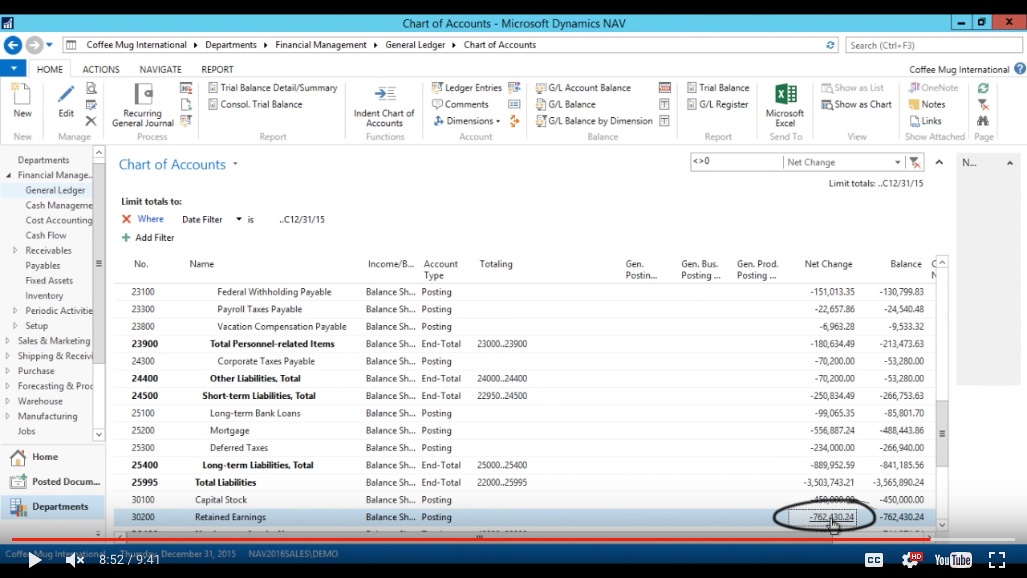1027x578 pixels.
Task: Click General Ledger breadcrumb in address bar
Action: click(x=415, y=45)
